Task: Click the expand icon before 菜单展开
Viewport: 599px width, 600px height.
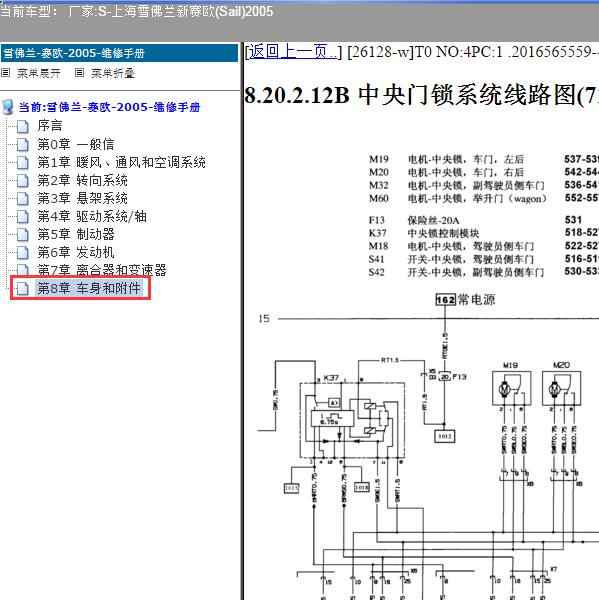Action: [5, 72]
